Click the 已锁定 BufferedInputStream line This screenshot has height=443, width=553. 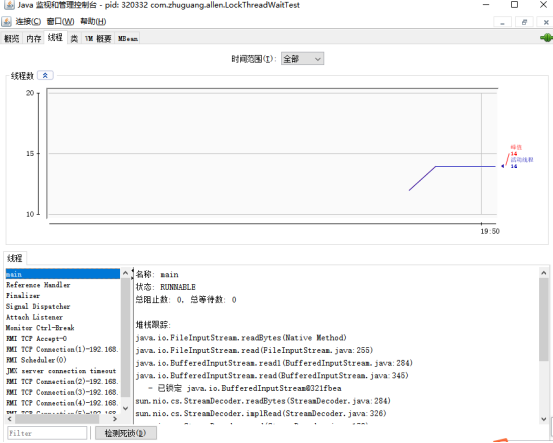point(245,388)
